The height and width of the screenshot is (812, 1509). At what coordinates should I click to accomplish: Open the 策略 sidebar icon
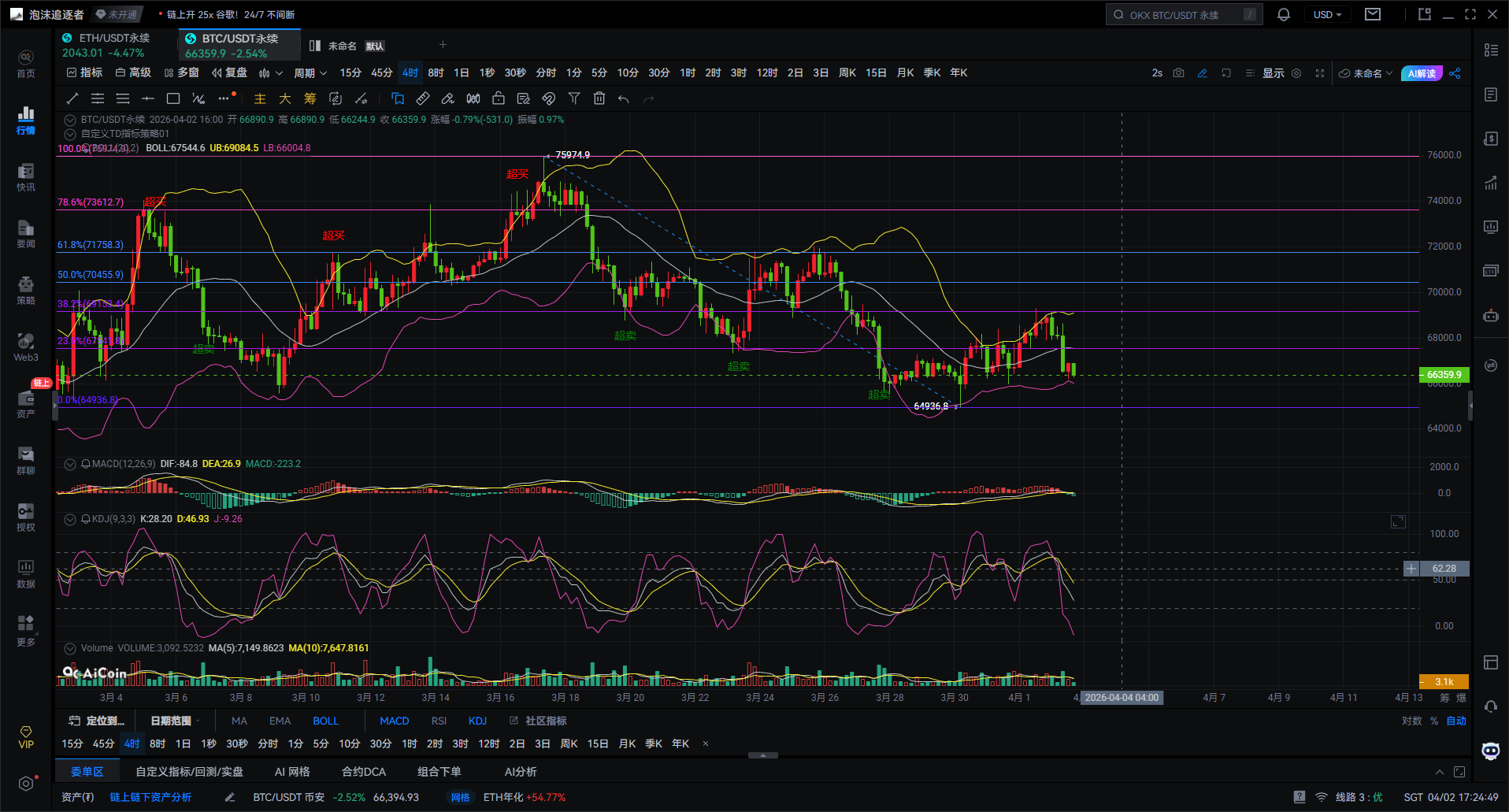click(26, 290)
